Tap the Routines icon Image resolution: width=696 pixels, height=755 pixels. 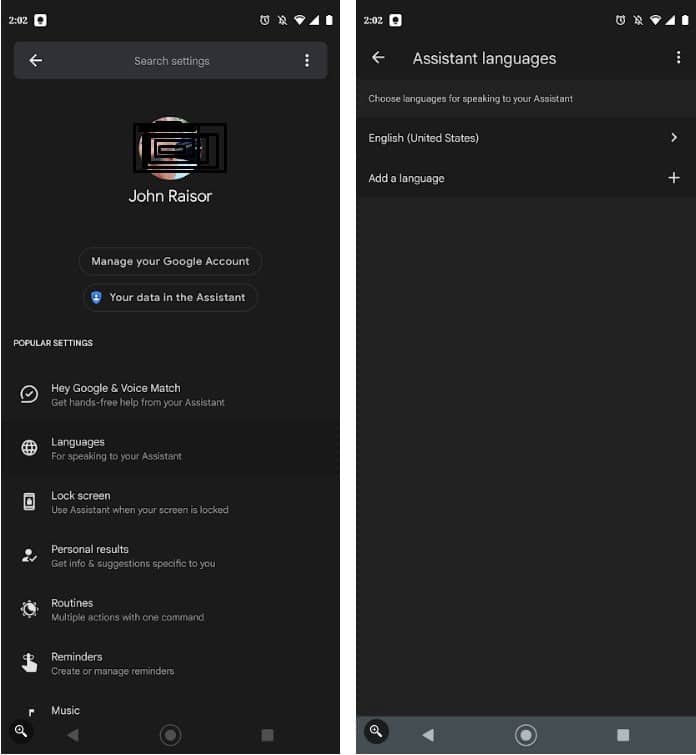click(29, 609)
